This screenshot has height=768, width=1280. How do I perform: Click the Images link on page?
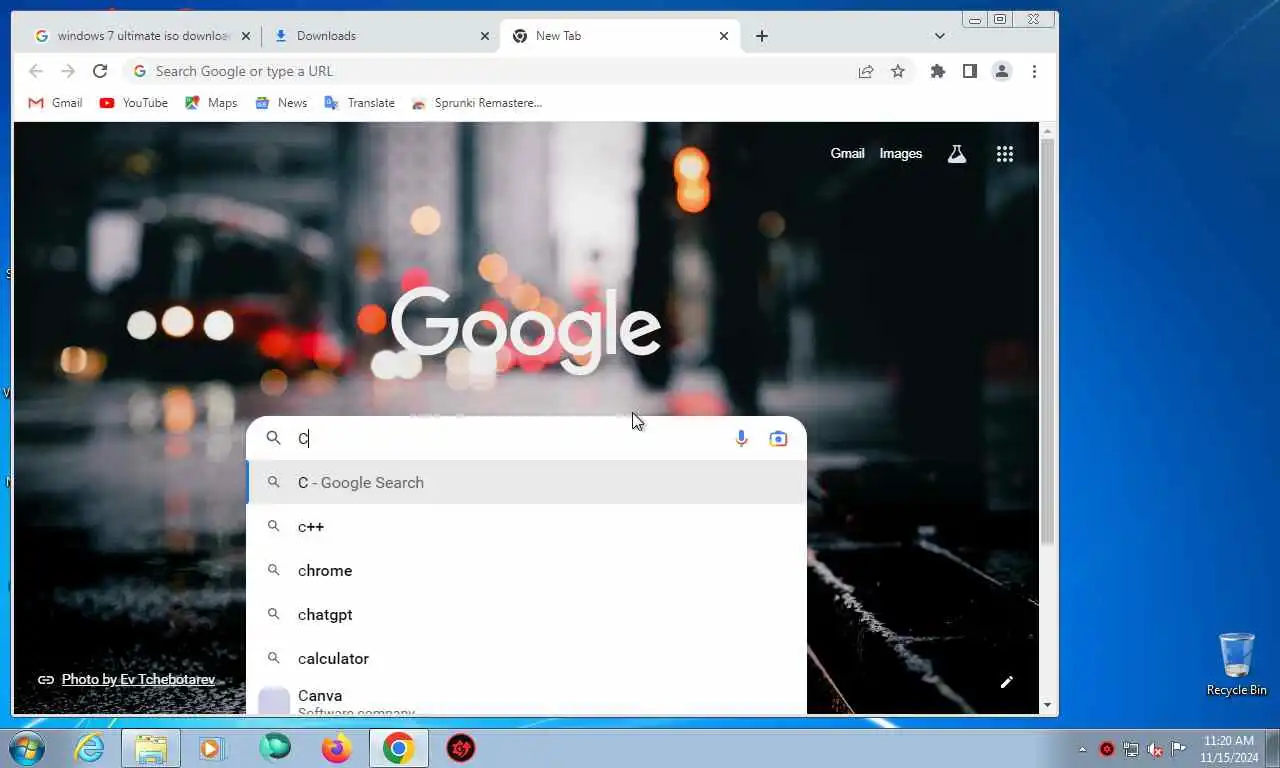(x=900, y=154)
